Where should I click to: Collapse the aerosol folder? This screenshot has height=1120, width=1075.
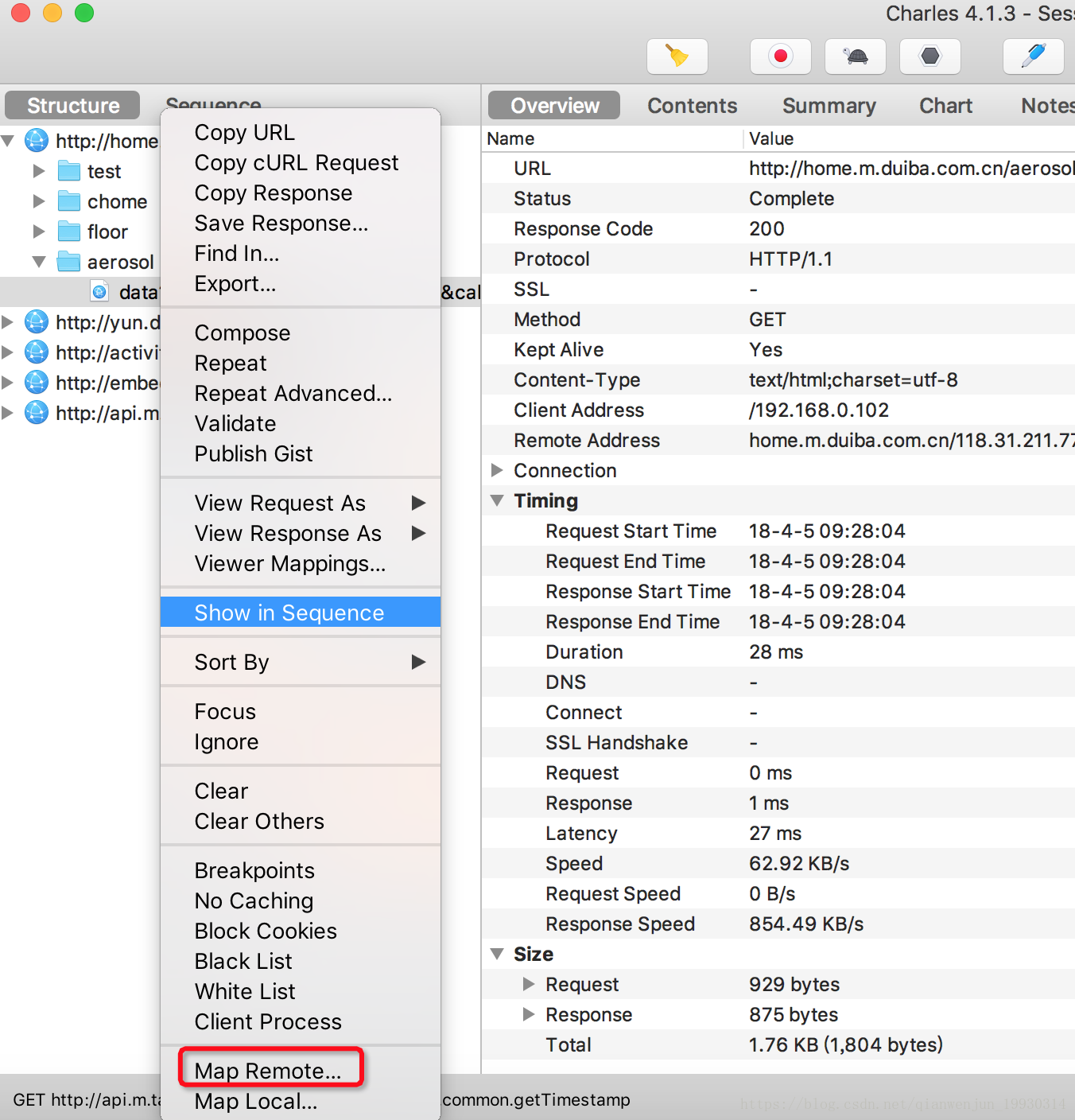pyautogui.click(x=39, y=262)
